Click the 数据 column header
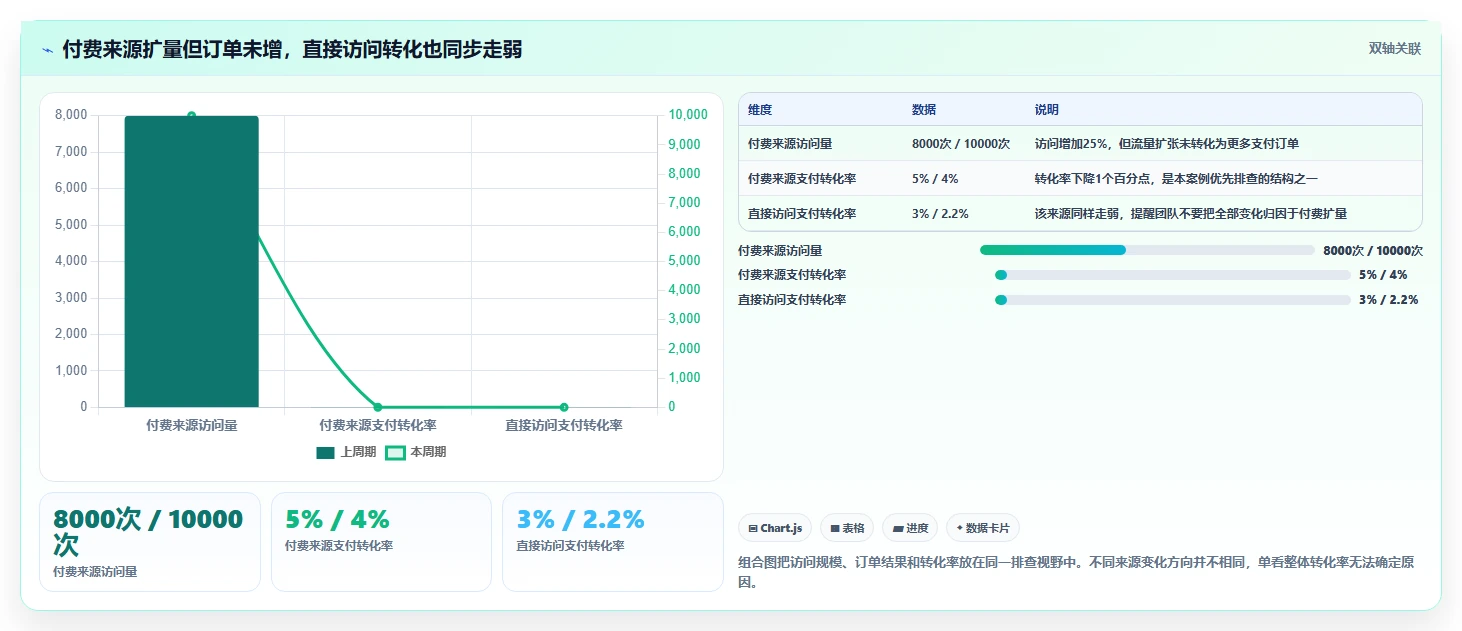The height and width of the screenshot is (631, 1462). point(924,110)
